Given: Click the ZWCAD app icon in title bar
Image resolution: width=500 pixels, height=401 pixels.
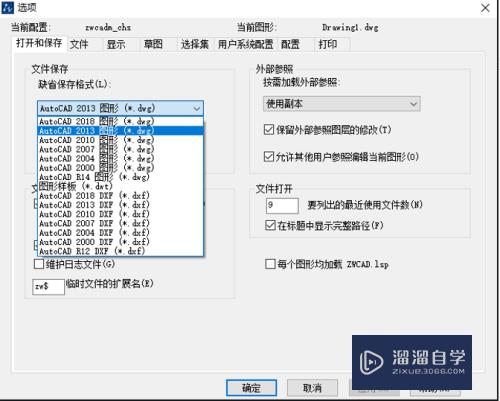Looking at the screenshot, I should coord(7,7).
